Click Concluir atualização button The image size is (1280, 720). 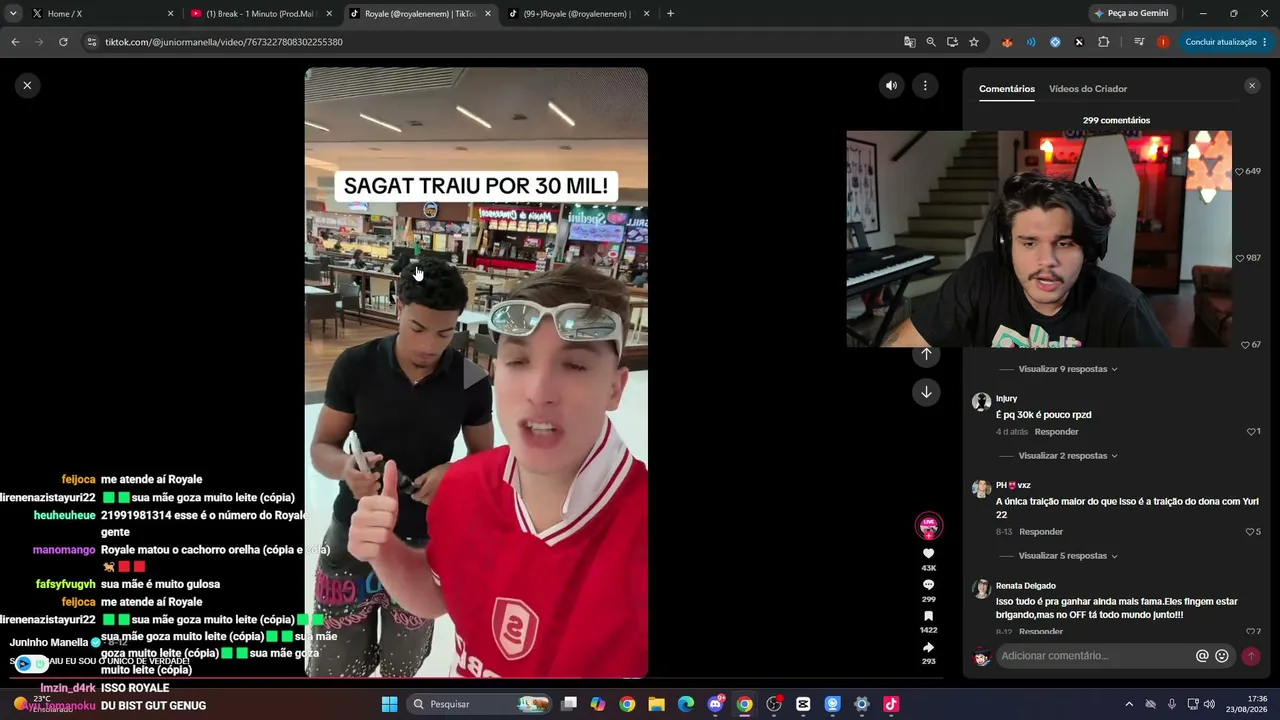(1226, 42)
